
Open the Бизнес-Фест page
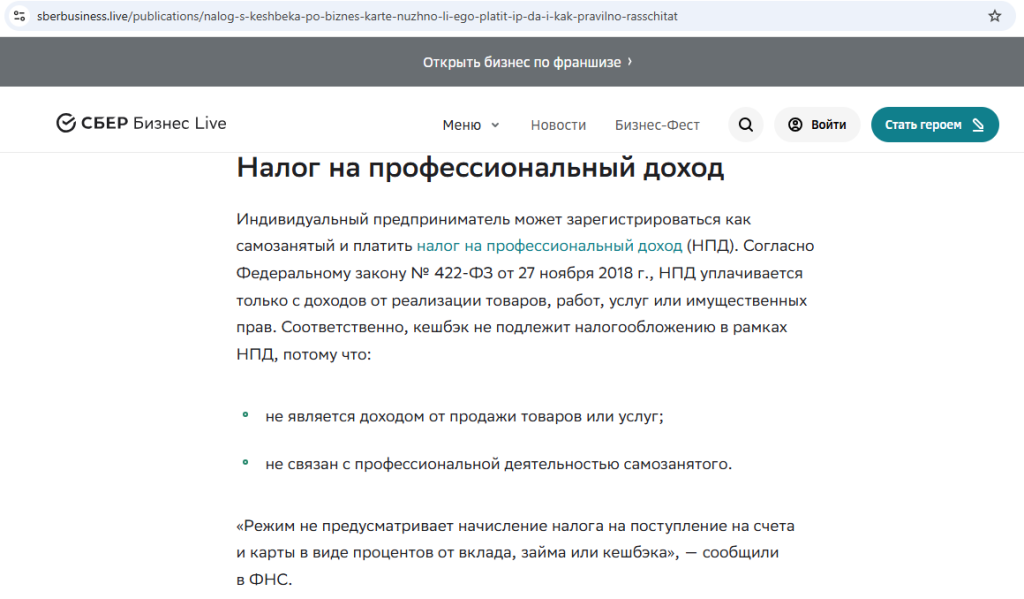click(657, 125)
